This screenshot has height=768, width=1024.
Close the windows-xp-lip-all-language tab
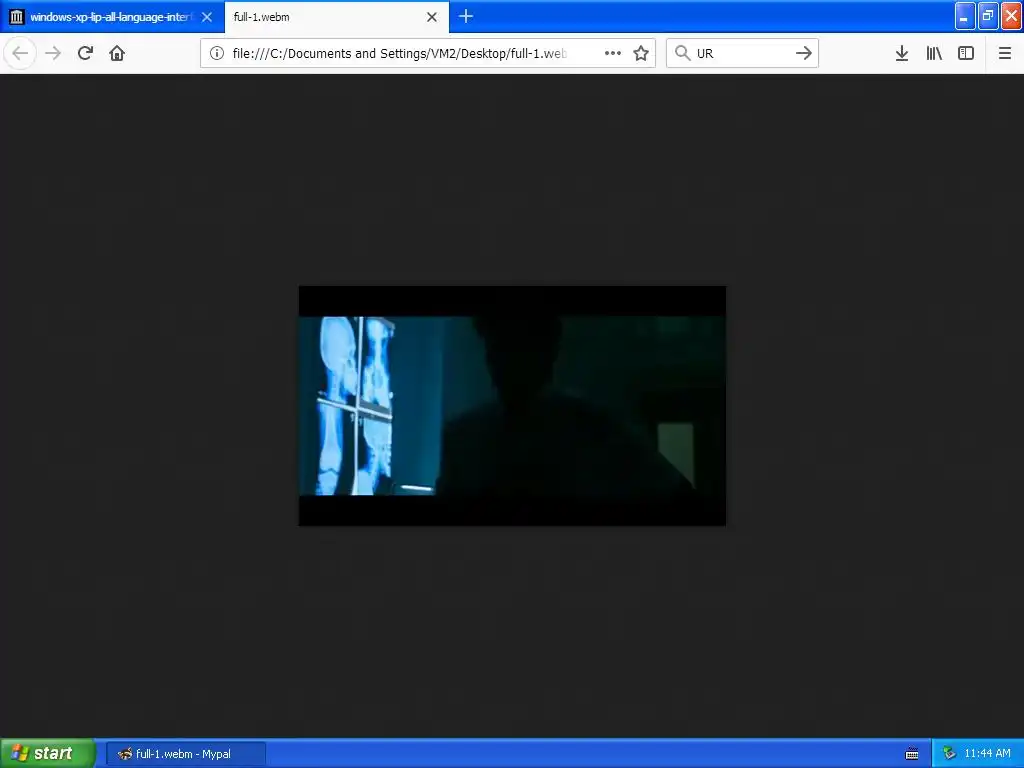pos(207,17)
